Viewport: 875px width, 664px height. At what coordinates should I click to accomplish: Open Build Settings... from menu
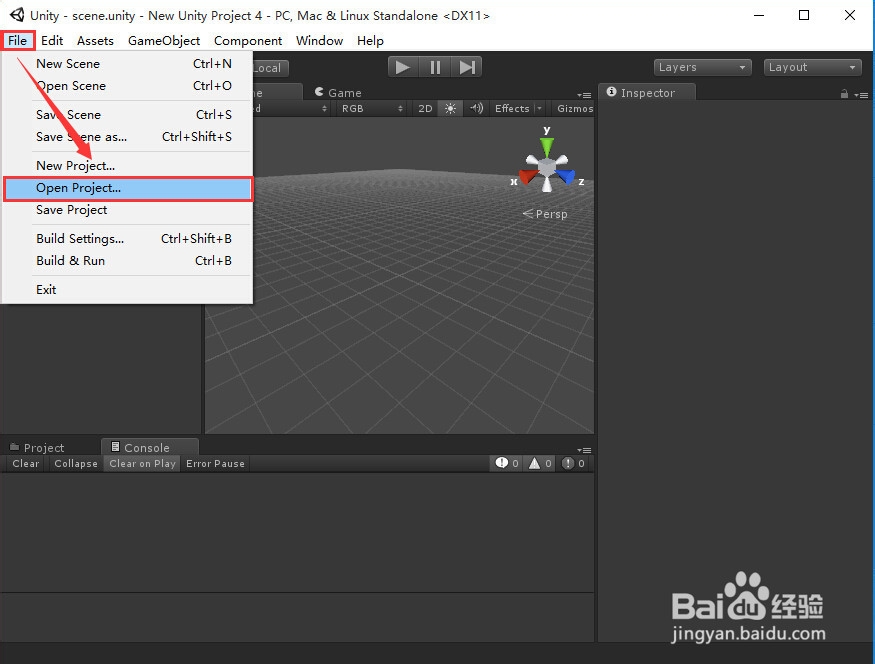click(x=128, y=239)
